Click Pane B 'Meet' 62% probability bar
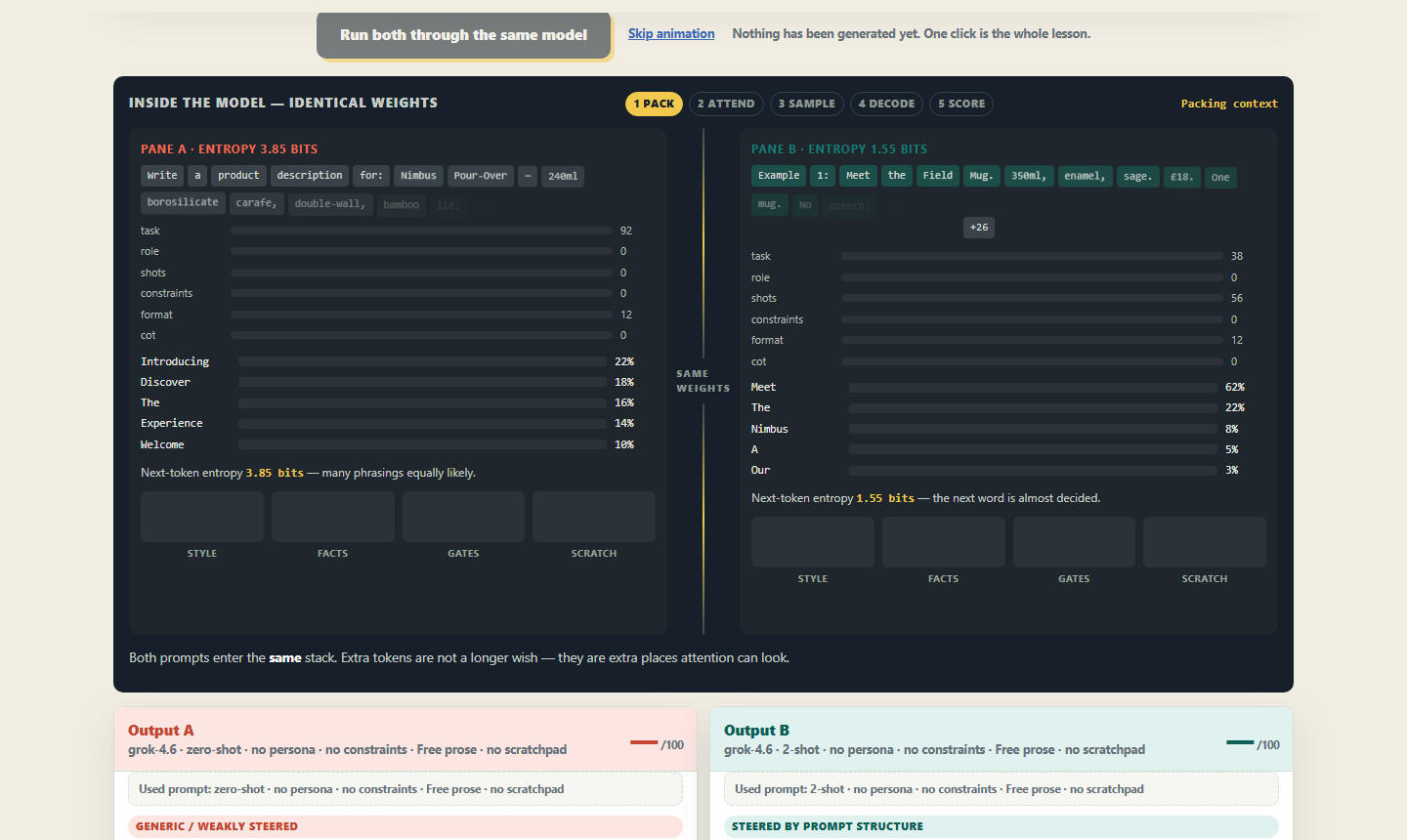 [1033, 387]
